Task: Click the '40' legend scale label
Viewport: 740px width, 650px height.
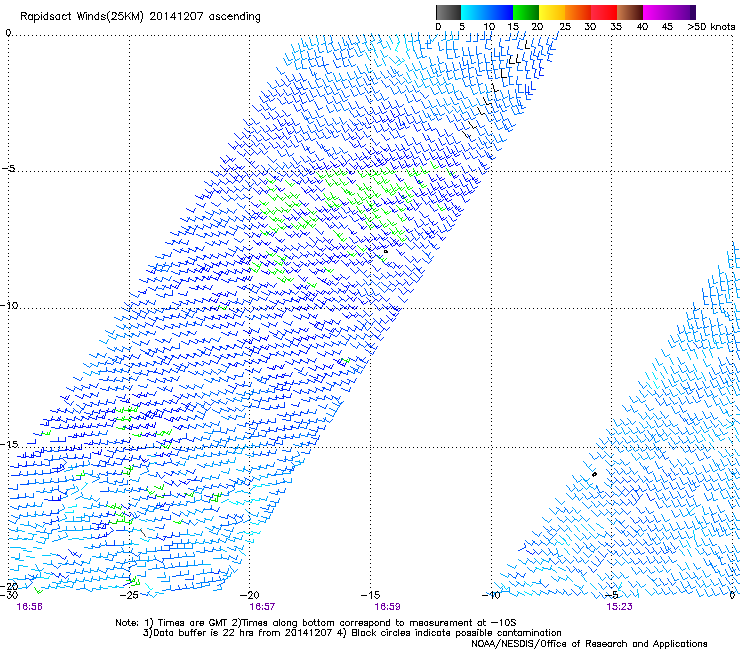Action: pos(642,27)
